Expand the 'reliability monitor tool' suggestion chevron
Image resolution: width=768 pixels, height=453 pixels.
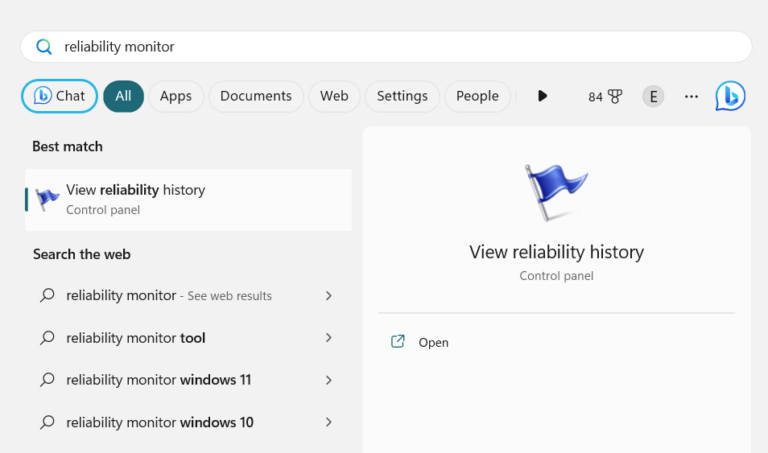(328, 338)
